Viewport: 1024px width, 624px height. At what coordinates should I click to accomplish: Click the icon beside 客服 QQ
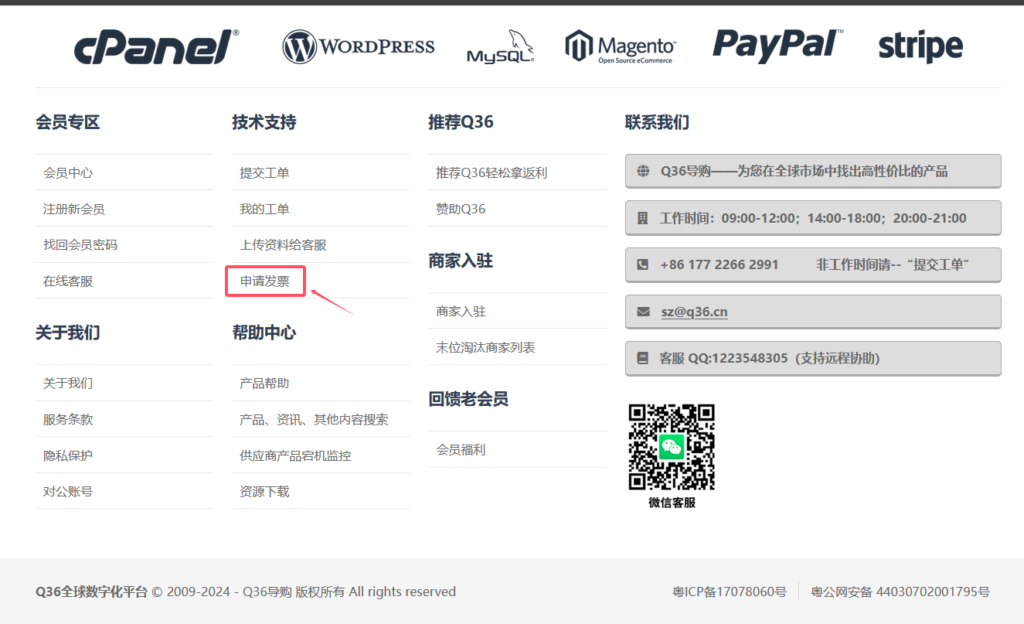pos(643,358)
